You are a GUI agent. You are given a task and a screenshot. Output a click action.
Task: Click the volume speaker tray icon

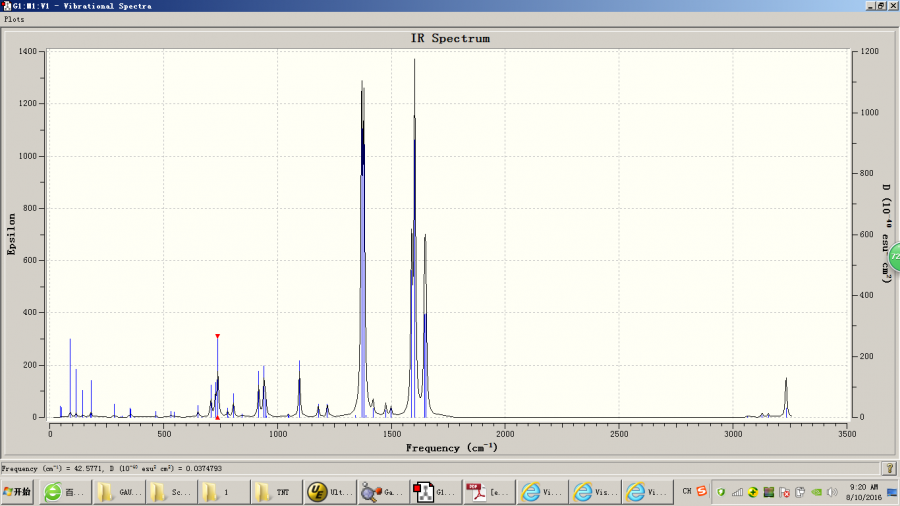pyautogui.click(x=832, y=492)
